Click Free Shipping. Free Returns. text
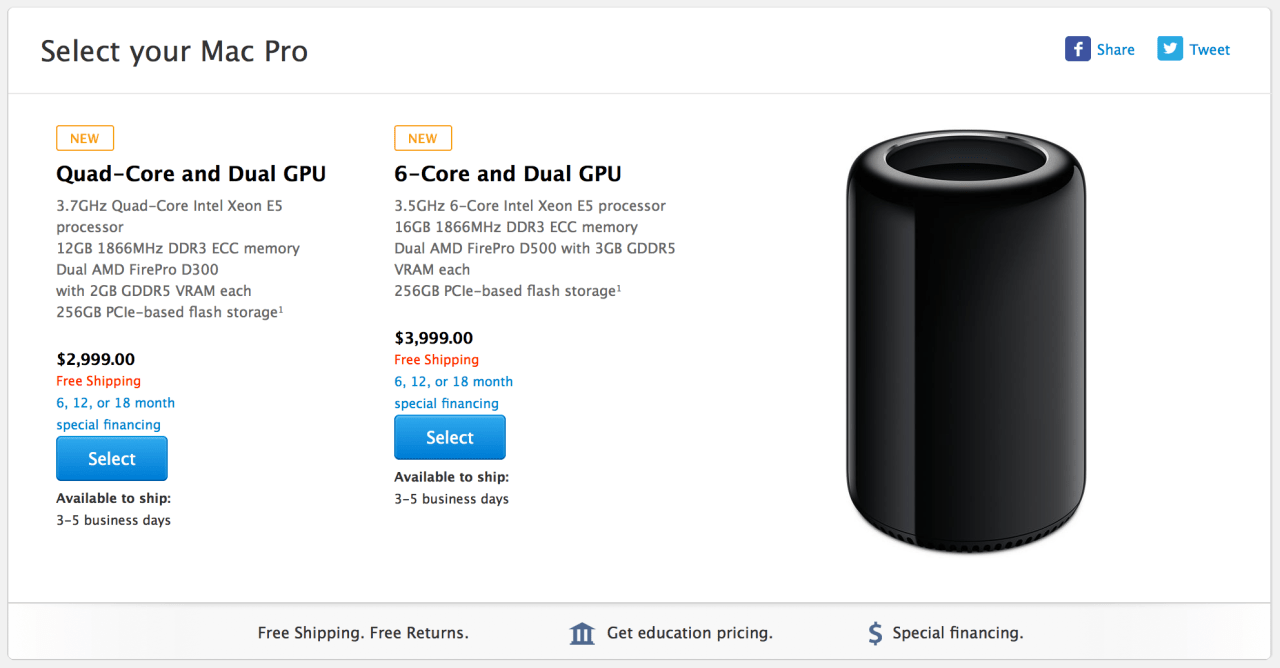 (x=363, y=633)
